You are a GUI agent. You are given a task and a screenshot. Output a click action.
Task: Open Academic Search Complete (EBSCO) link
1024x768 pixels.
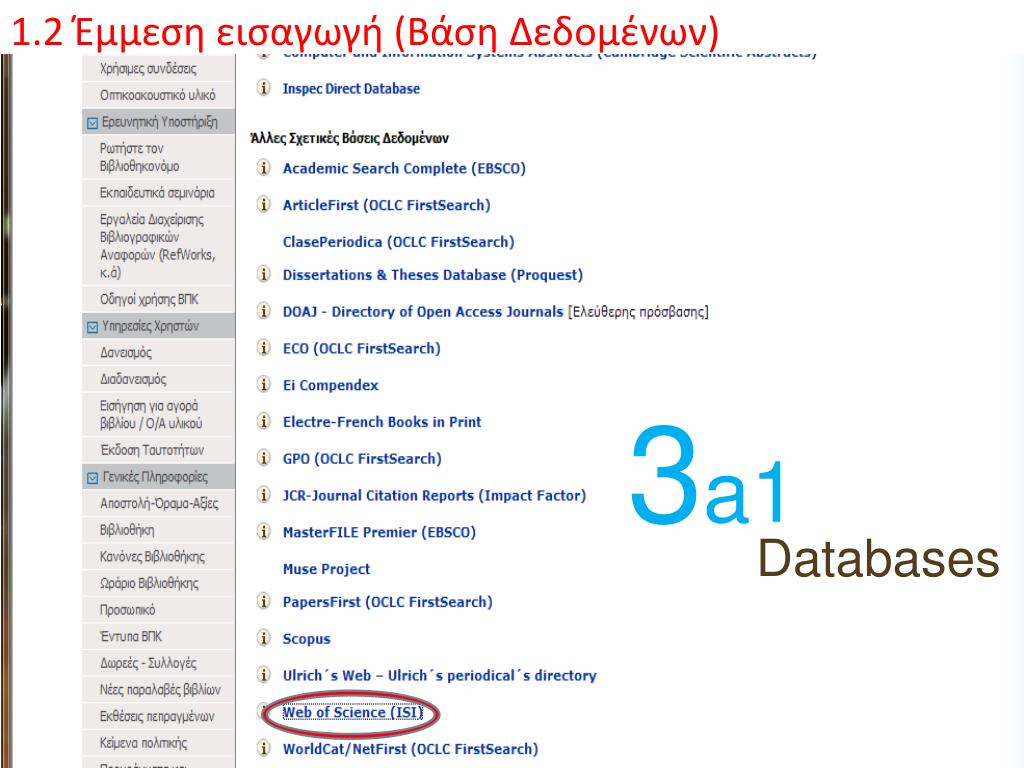tap(404, 168)
